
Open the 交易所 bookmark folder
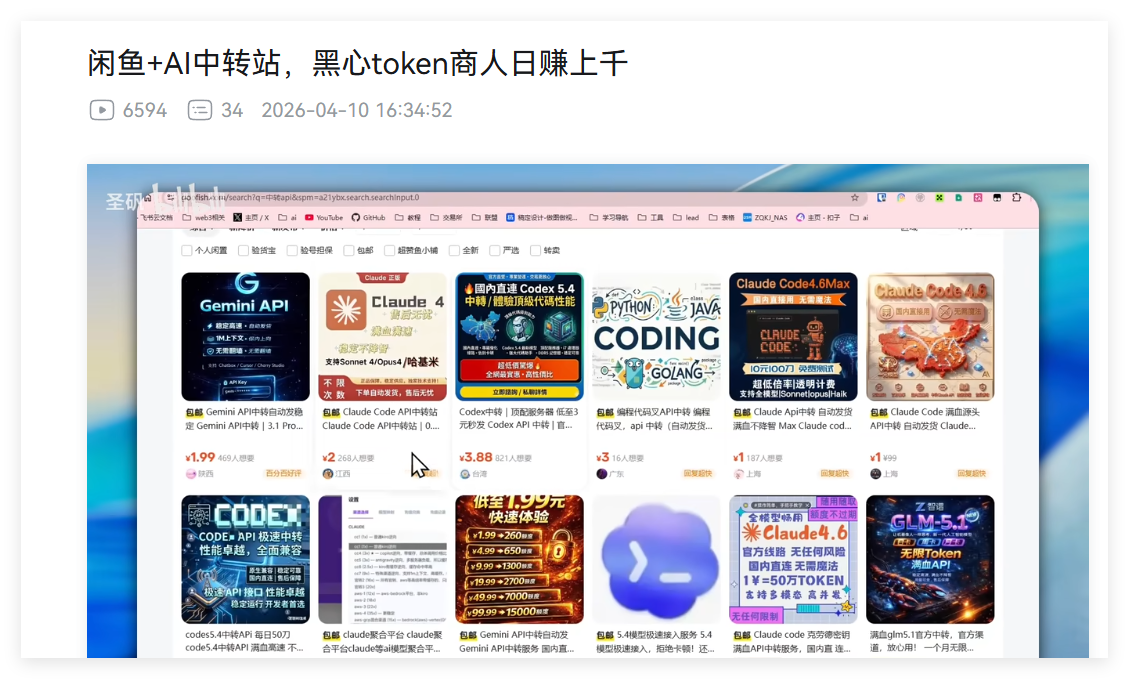tap(446, 217)
